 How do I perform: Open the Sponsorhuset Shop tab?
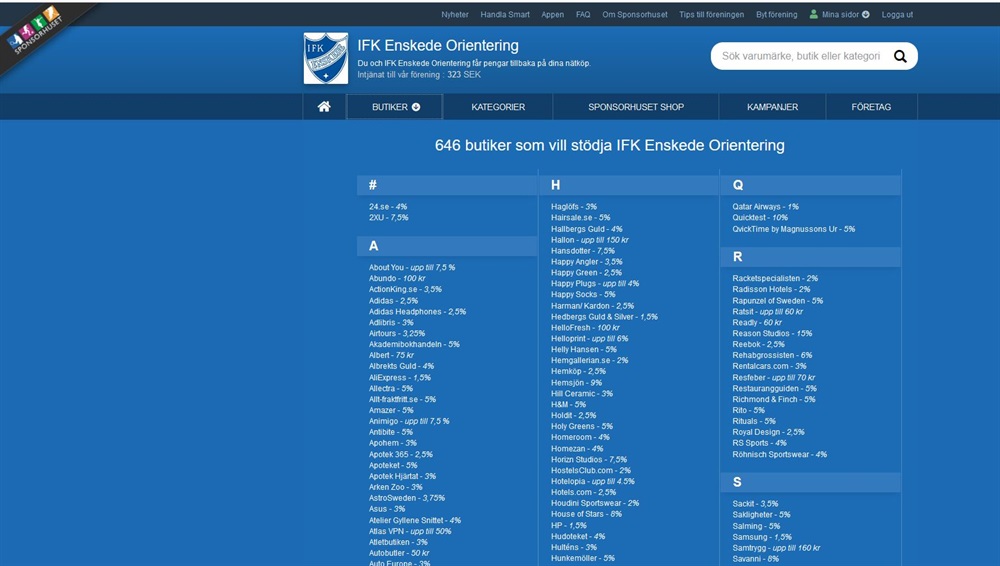tap(636, 107)
